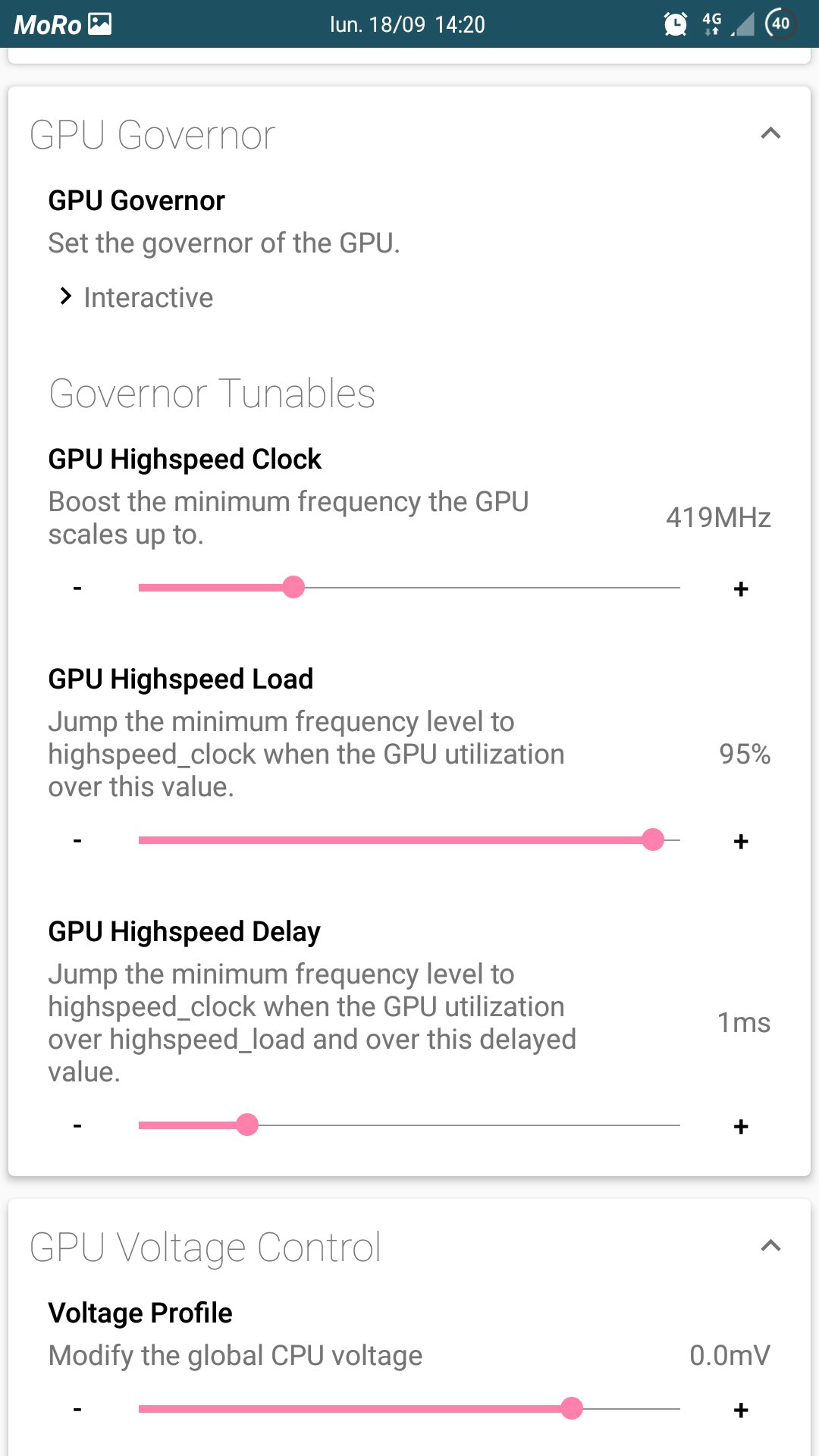Click the Voltage Profile slider handle

click(x=572, y=1408)
